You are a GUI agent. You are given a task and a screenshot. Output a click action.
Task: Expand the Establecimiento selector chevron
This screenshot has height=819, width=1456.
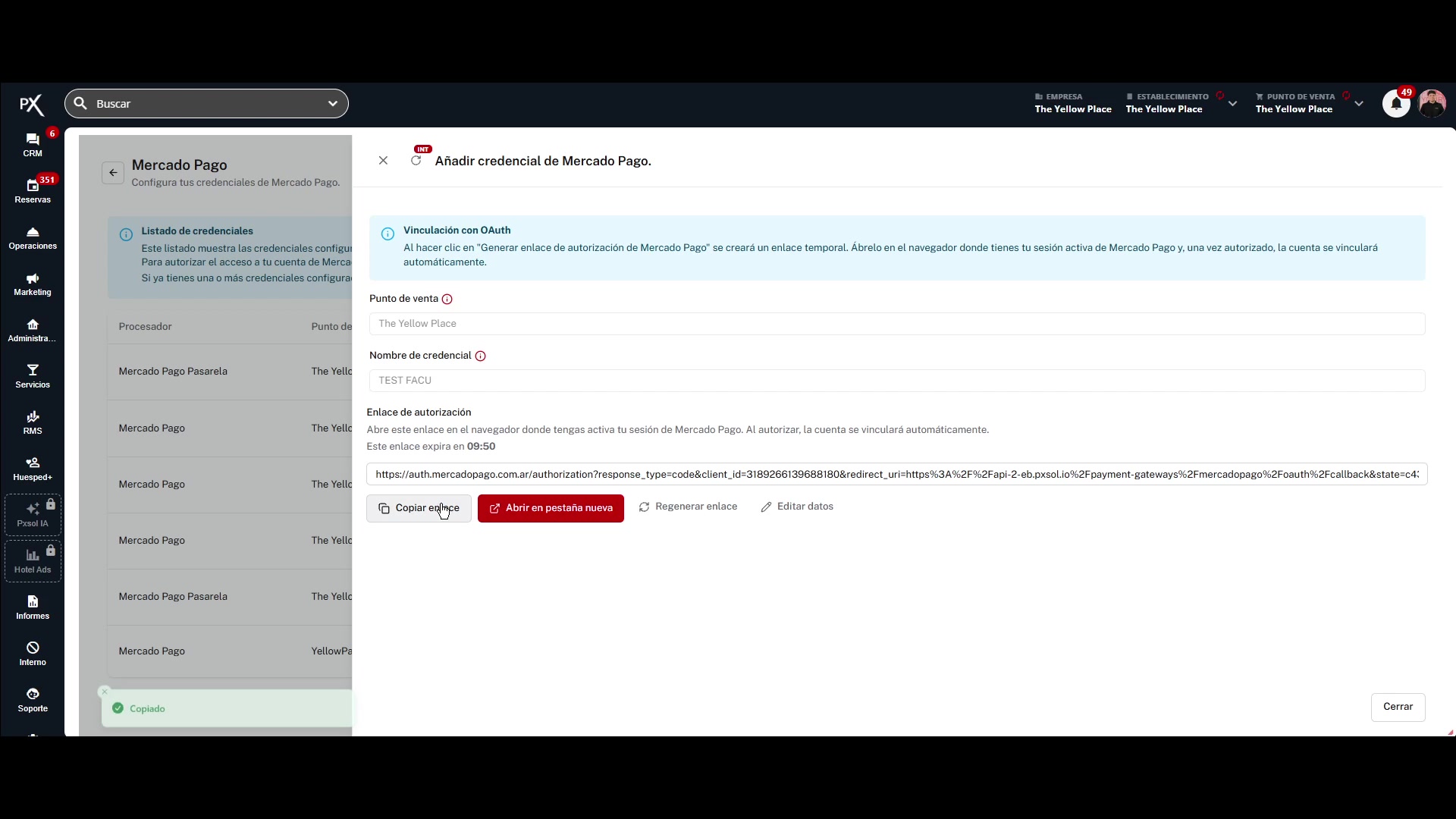[1233, 104]
